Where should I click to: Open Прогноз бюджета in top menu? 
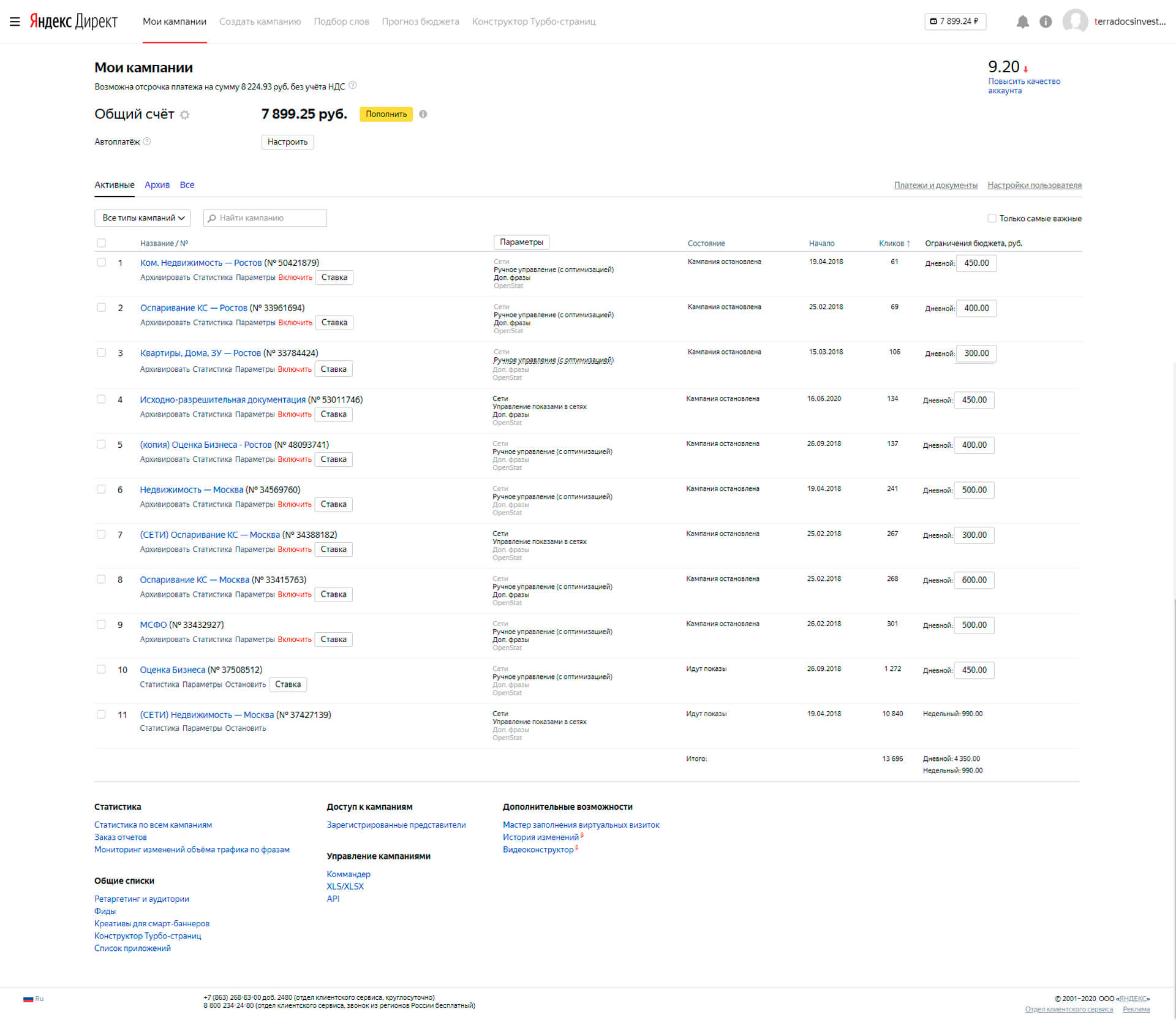click(x=421, y=21)
